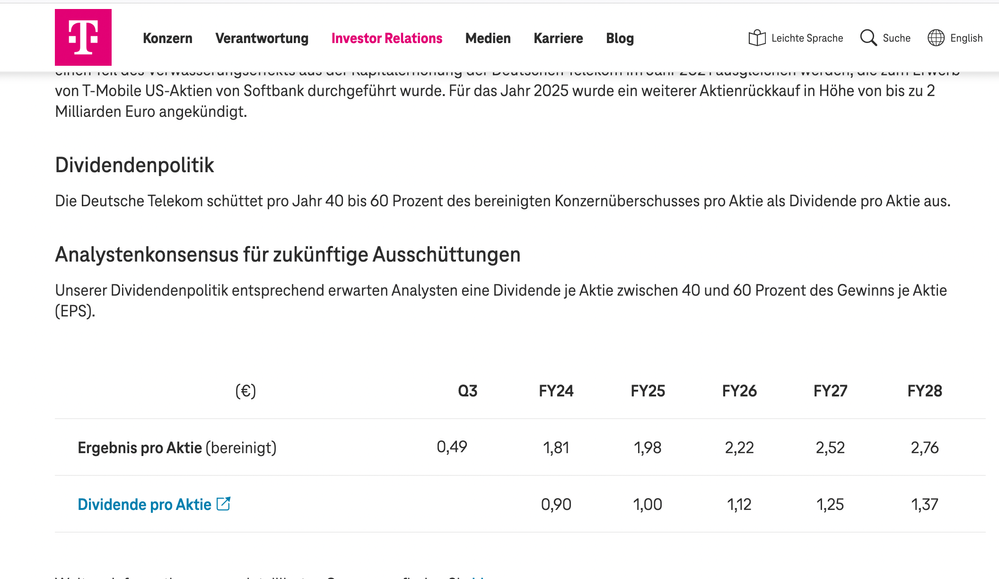The height and width of the screenshot is (579, 999).
Task: Select the FY28 column header
Action: (925, 391)
